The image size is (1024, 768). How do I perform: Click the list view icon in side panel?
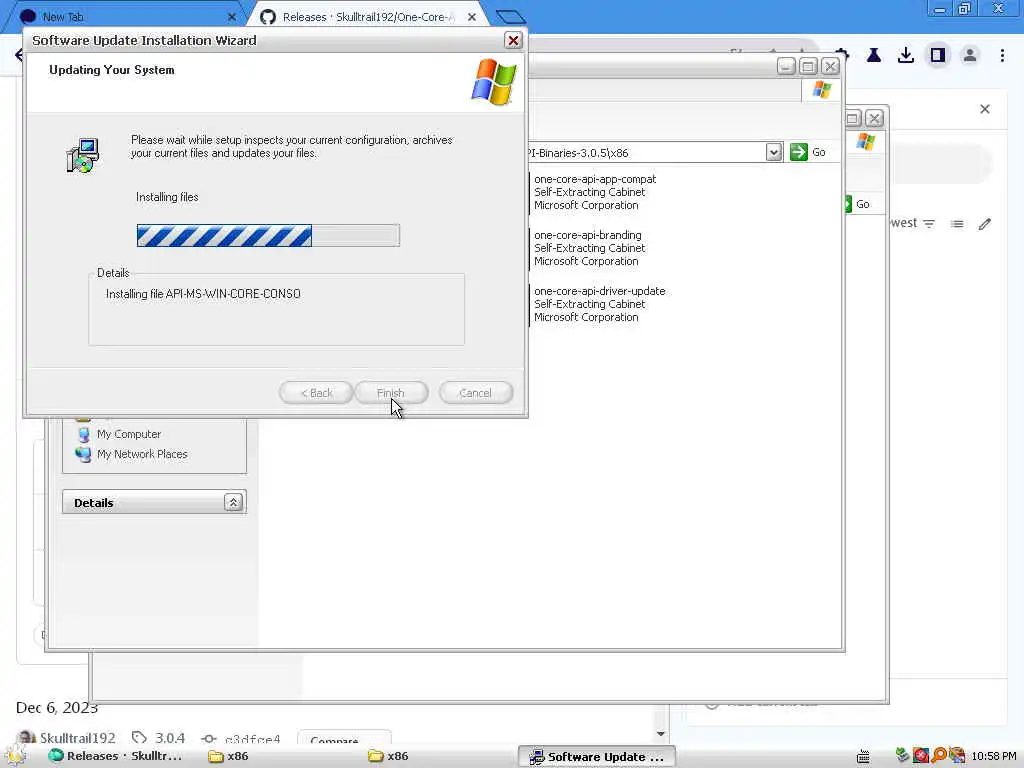957,224
